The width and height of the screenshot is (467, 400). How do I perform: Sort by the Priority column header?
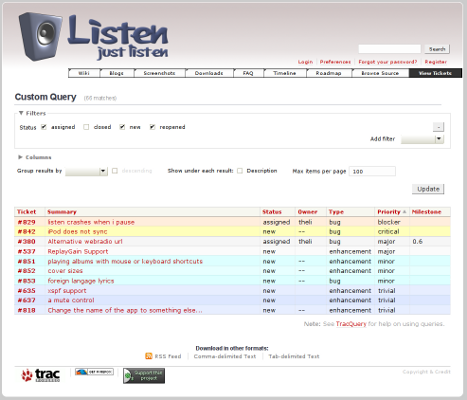(x=389, y=212)
